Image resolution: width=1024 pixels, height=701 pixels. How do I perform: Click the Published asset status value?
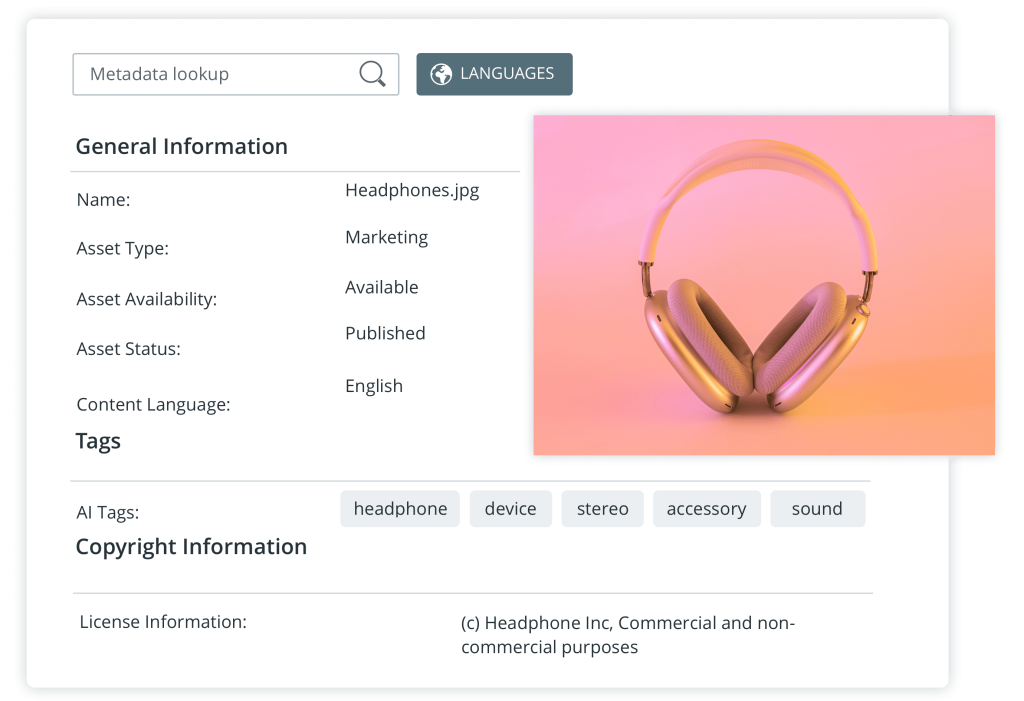pos(385,333)
